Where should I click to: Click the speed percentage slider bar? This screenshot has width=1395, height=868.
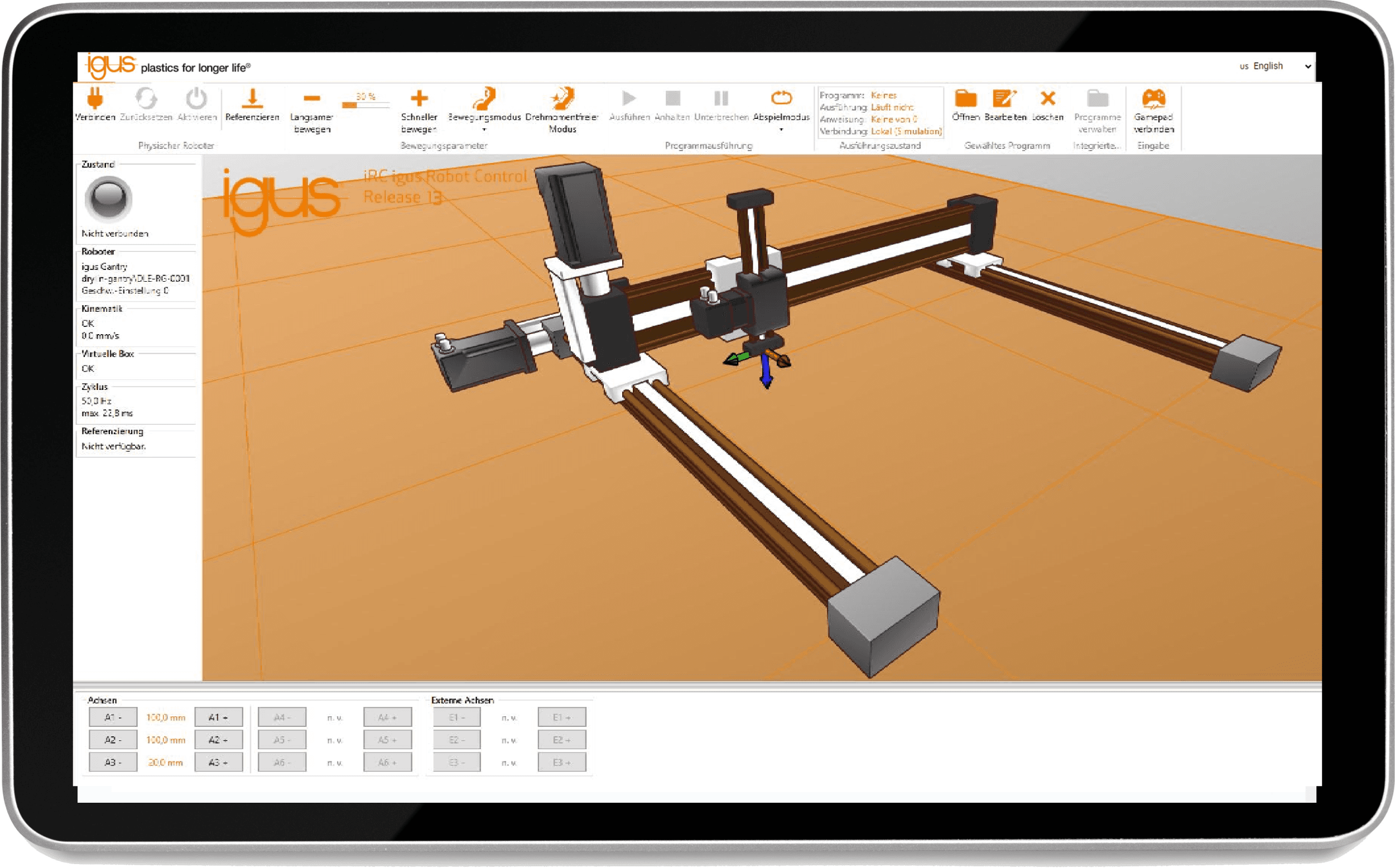point(365,105)
